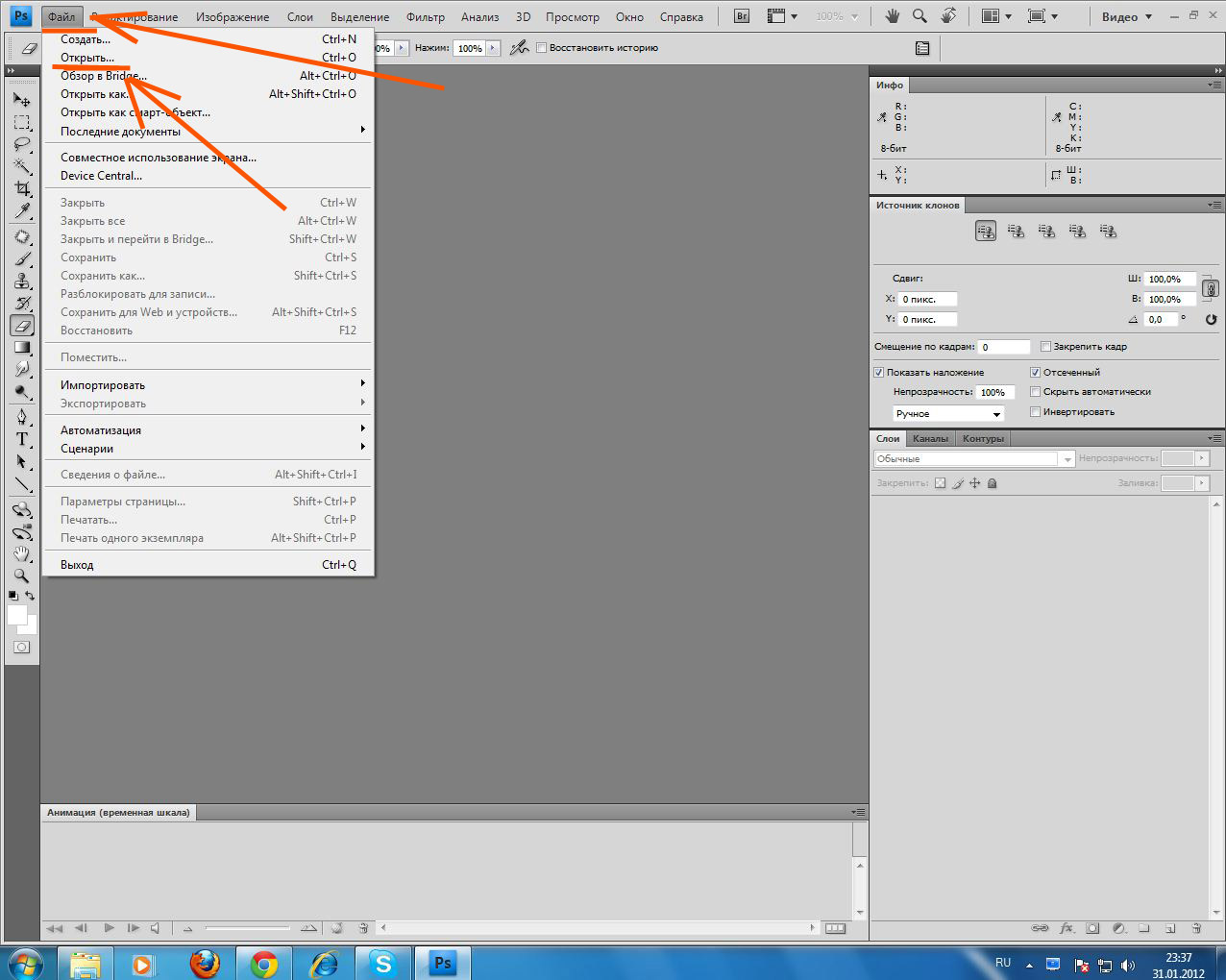The width and height of the screenshot is (1226, 980).
Task: Select the Move tool
Action: pyautogui.click(x=22, y=100)
